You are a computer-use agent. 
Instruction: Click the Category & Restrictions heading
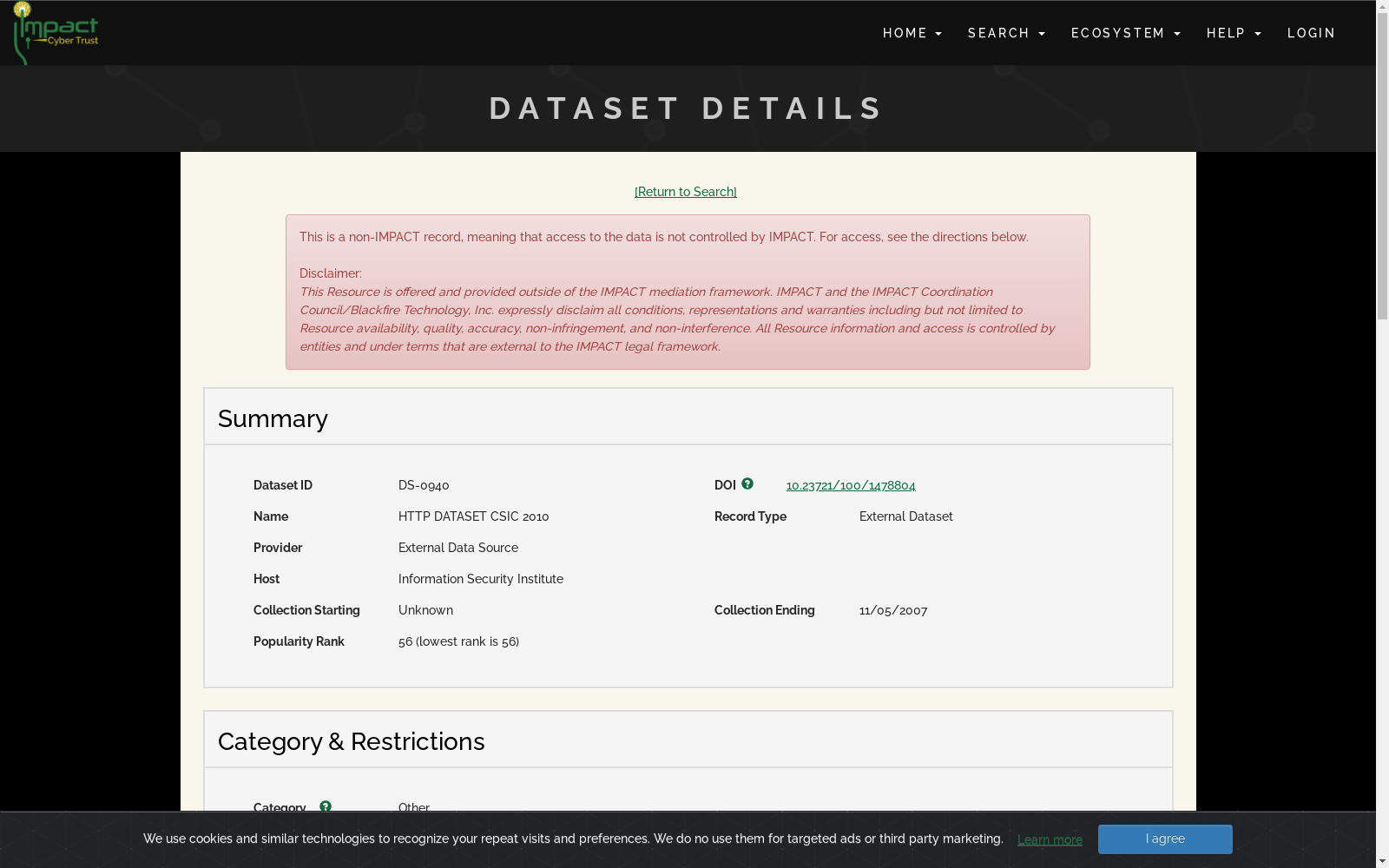(351, 742)
